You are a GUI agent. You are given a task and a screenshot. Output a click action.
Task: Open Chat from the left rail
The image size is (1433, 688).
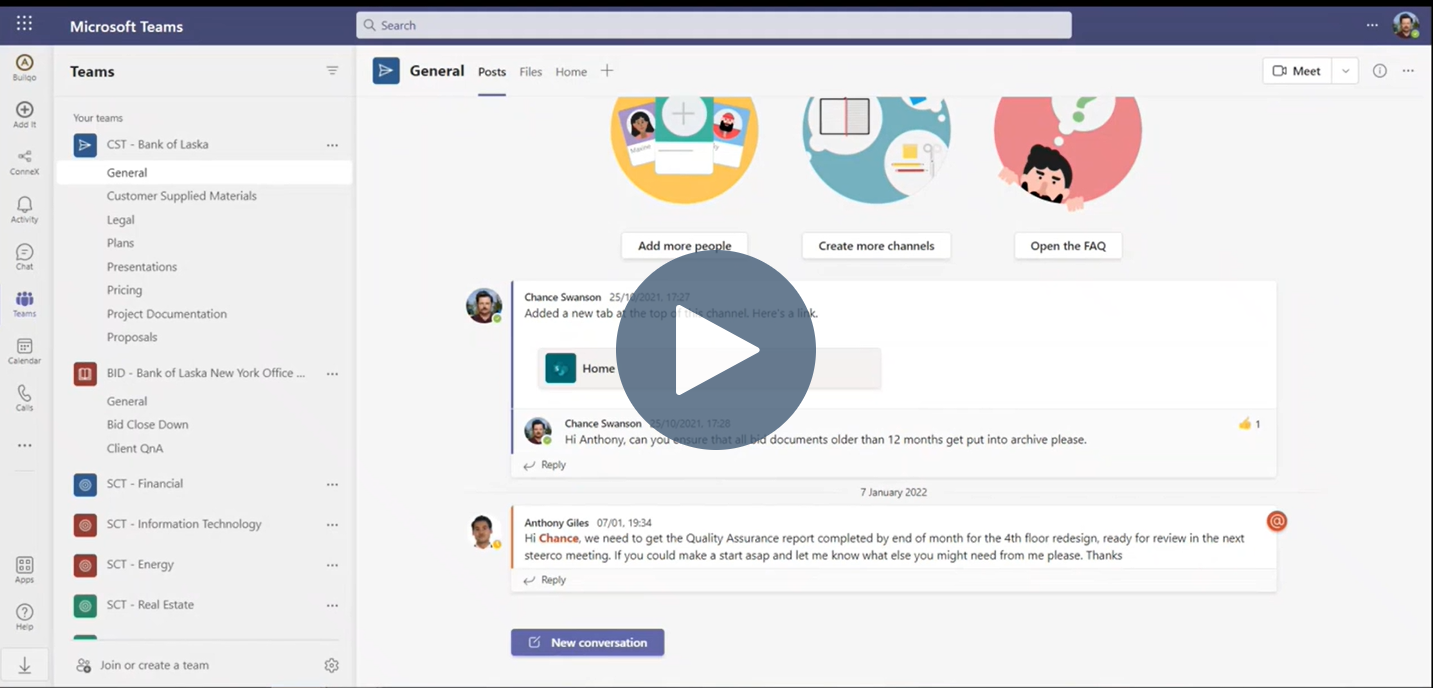[25, 256]
